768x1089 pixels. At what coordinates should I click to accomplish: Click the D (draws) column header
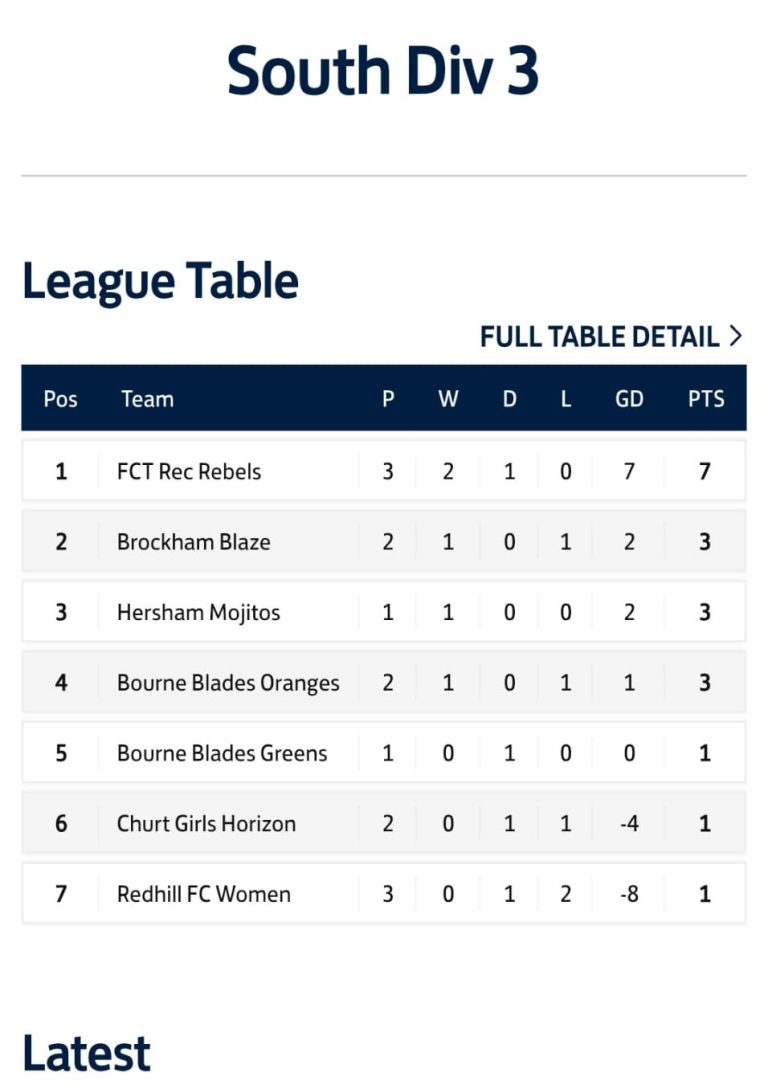(x=509, y=399)
